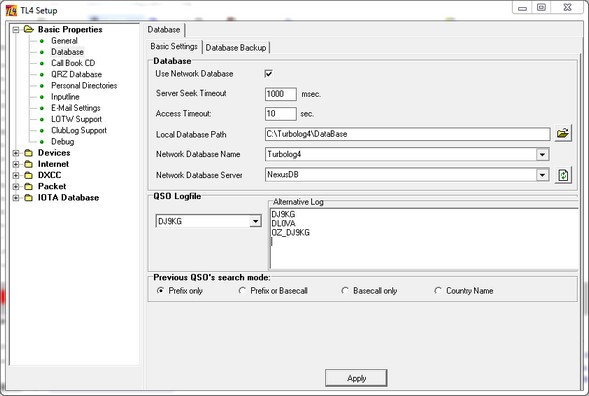
Task: Open the Basic Settings tab
Action: (x=174, y=46)
